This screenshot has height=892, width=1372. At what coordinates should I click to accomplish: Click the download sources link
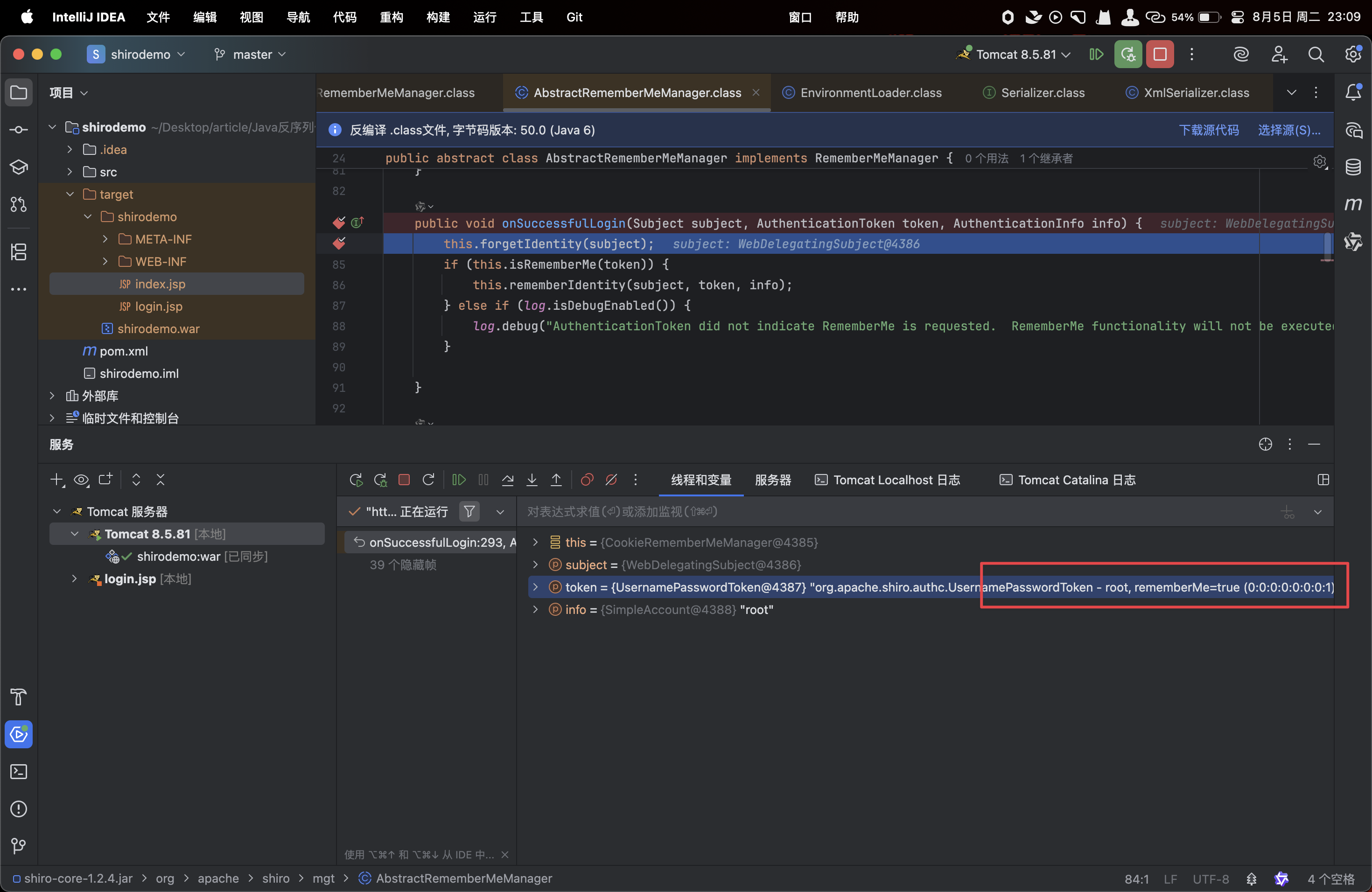pos(1208,130)
